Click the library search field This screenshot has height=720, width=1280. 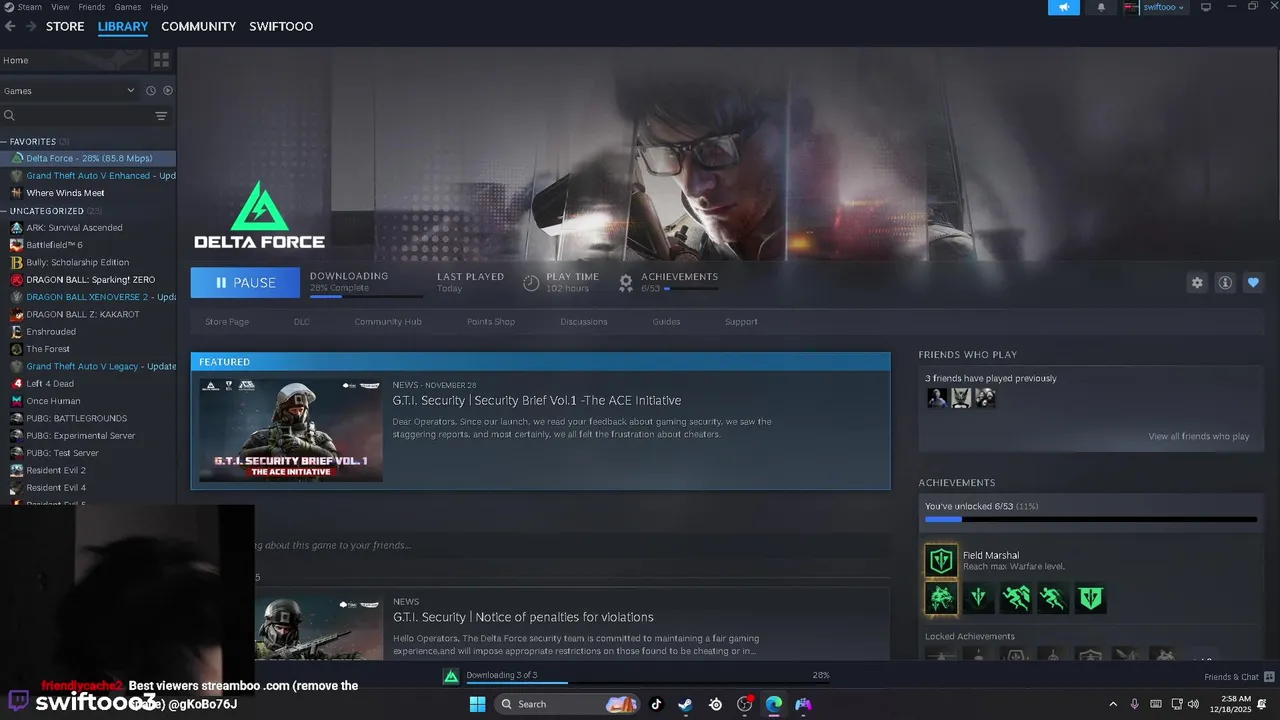[x=75, y=116]
